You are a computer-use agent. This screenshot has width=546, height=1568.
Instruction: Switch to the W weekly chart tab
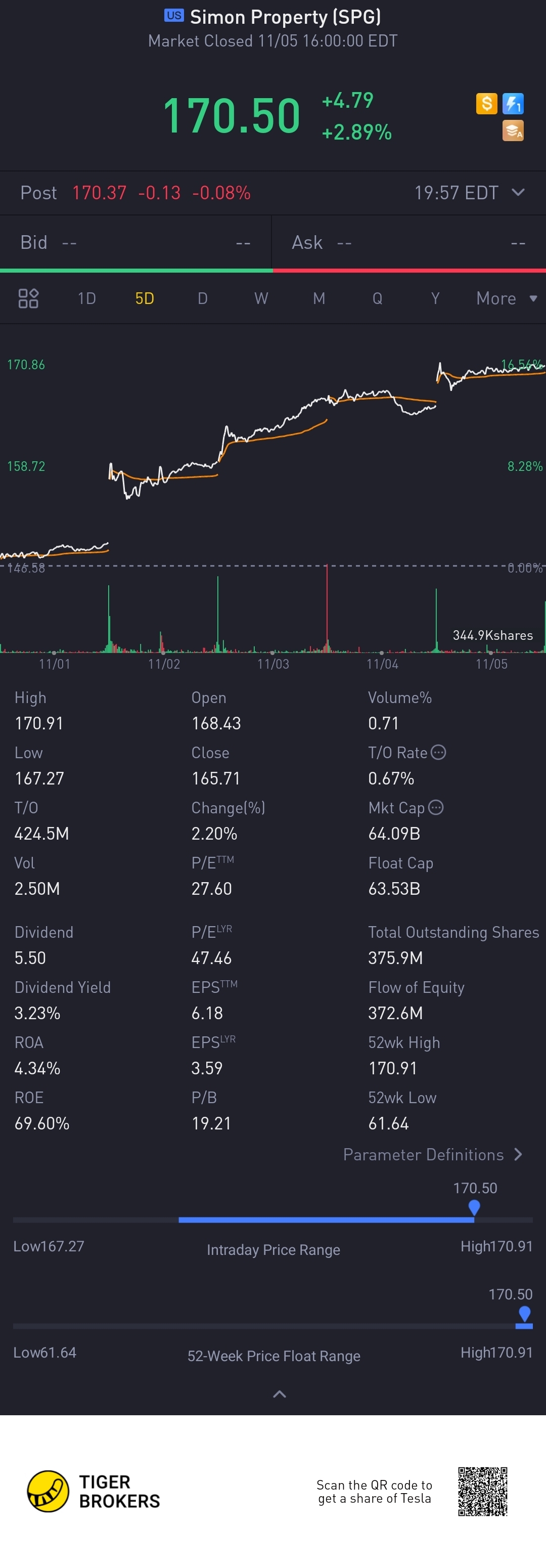click(261, 298)
